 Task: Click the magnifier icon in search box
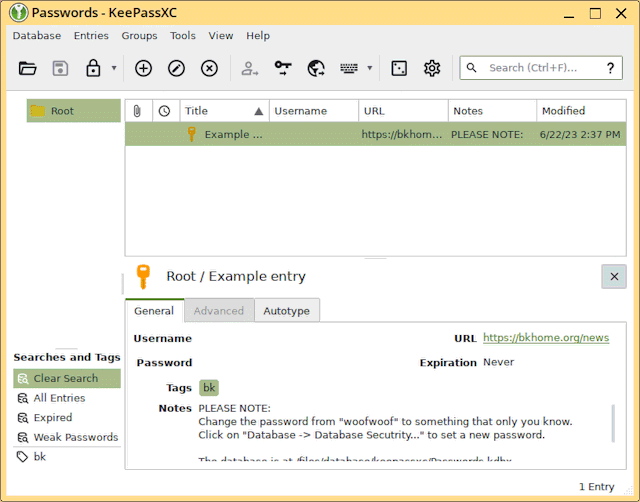471,68
